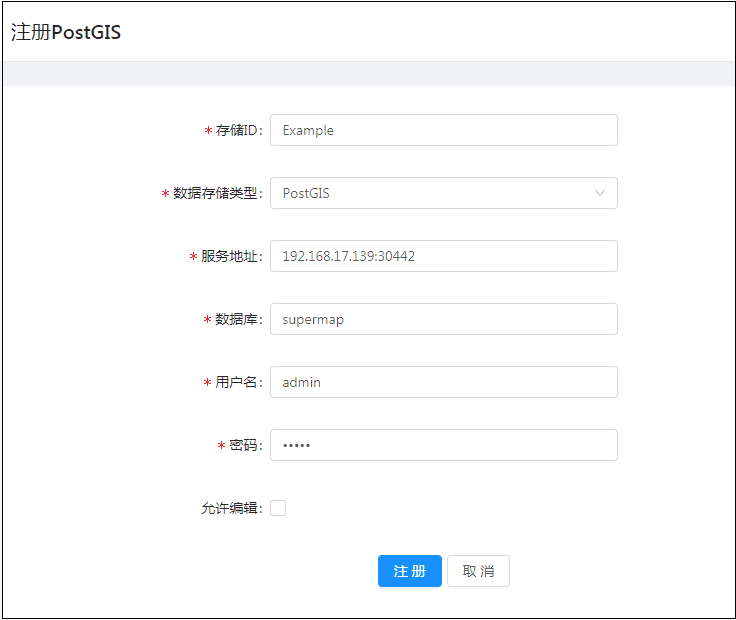Click the 允许编辑 label text
Image resolution: width=736 pixels, height=620 pixels.
[230, 509]
